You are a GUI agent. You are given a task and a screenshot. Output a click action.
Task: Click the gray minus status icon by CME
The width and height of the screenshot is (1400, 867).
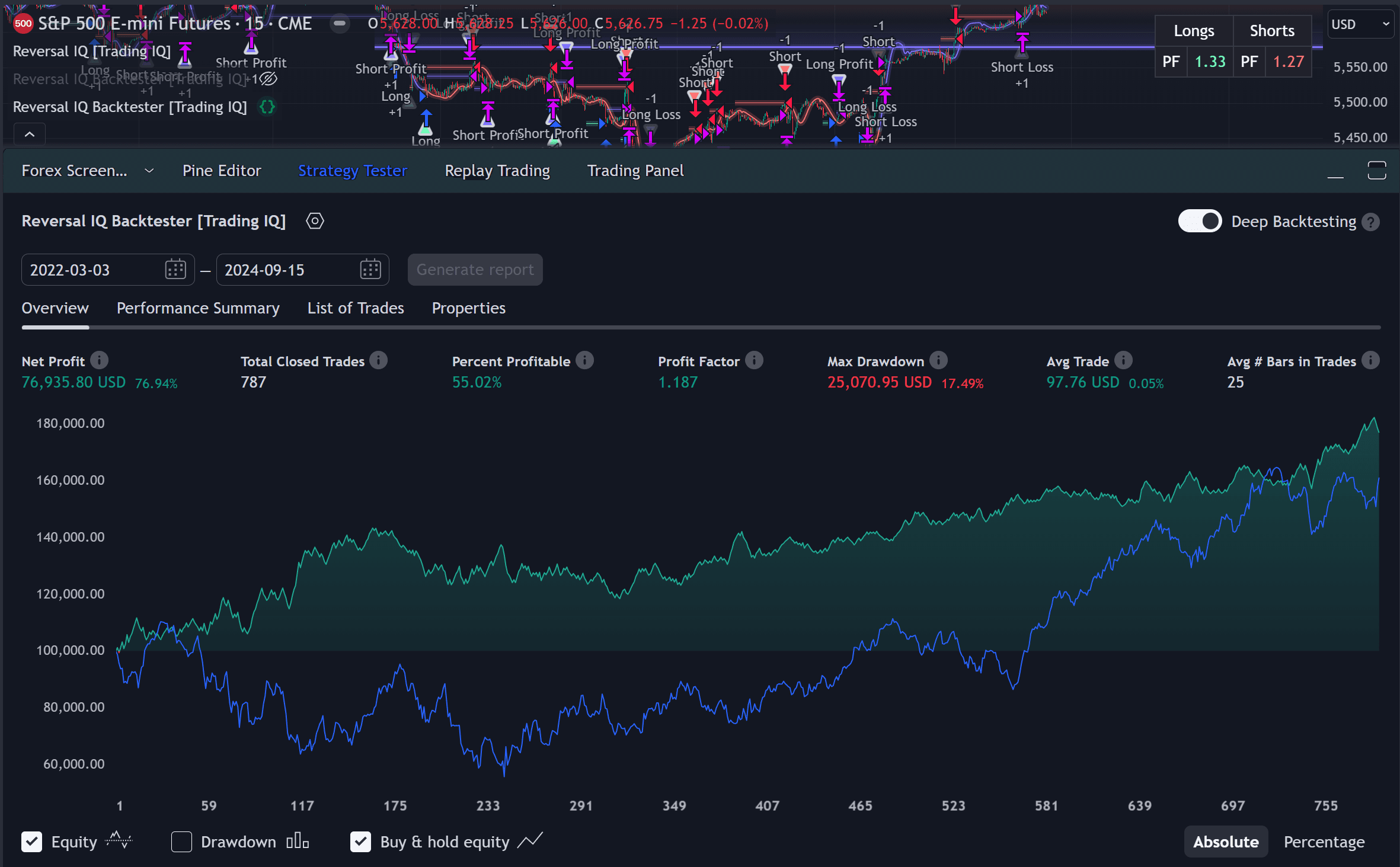(340, 24)
